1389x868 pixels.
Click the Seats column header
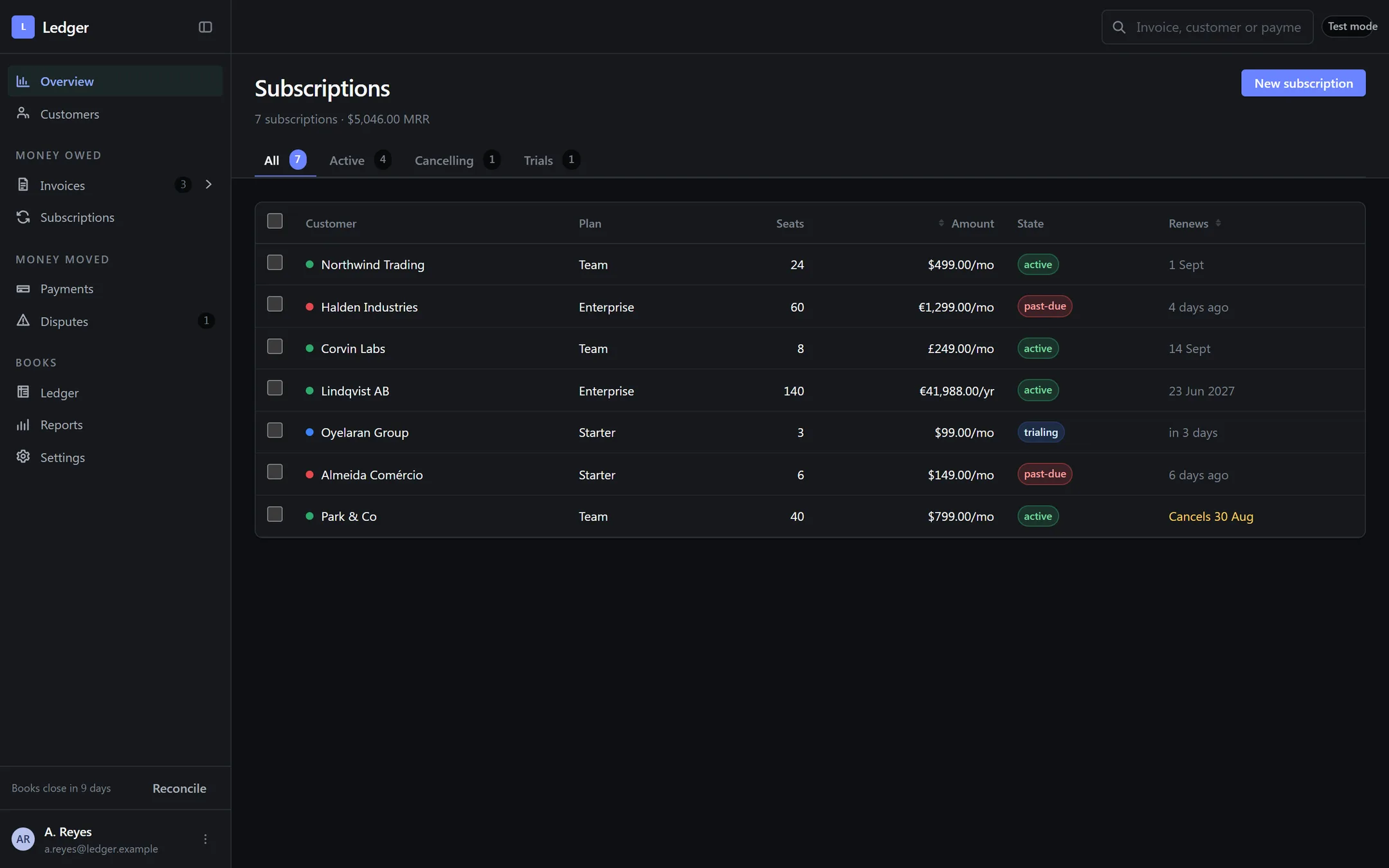[790, 224]
